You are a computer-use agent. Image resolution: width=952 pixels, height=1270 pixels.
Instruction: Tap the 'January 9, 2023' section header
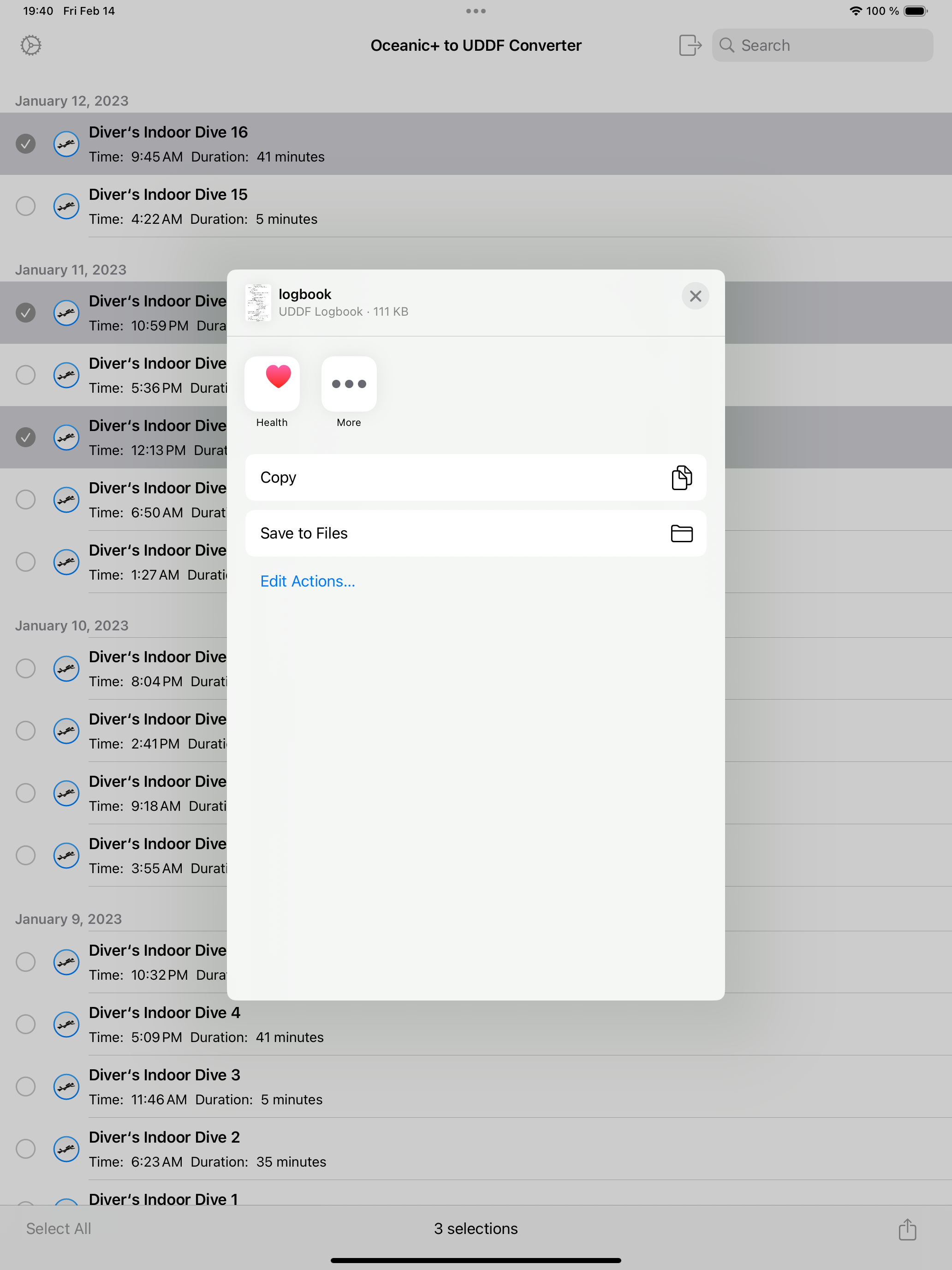click(68, 919)
